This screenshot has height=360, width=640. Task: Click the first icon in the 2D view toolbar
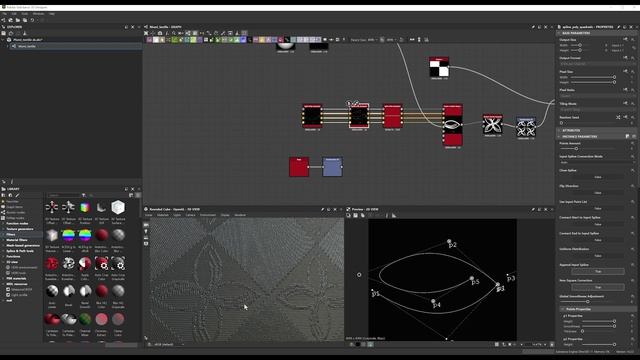[x=349, y=216]
